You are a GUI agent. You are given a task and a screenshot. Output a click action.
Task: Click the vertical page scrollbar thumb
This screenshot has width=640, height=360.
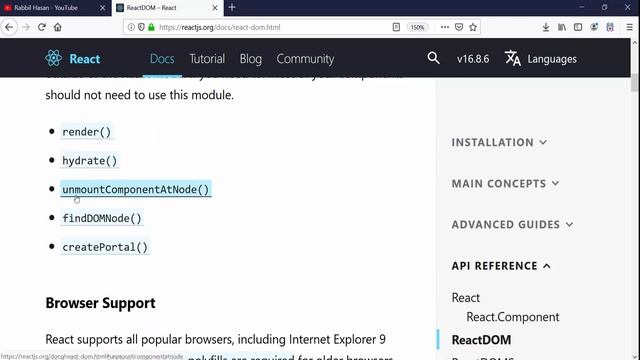634,83
